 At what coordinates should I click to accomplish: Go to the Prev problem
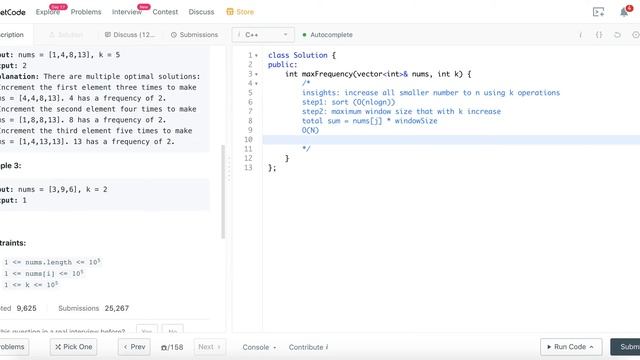tap(134, 347)
